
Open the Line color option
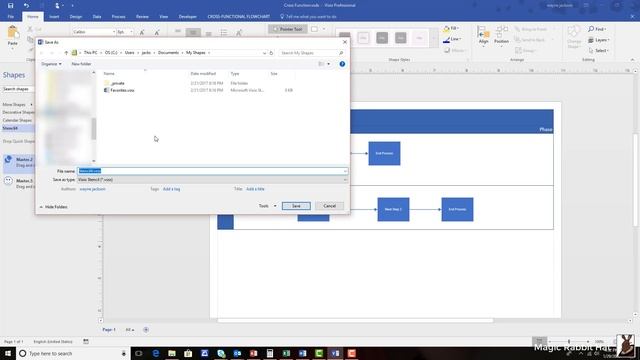pyautogui.click(x=452, y=39)
